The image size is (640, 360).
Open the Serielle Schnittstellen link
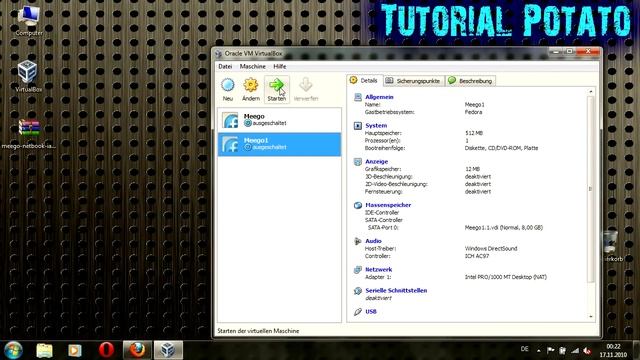click(x=396, y=291)
